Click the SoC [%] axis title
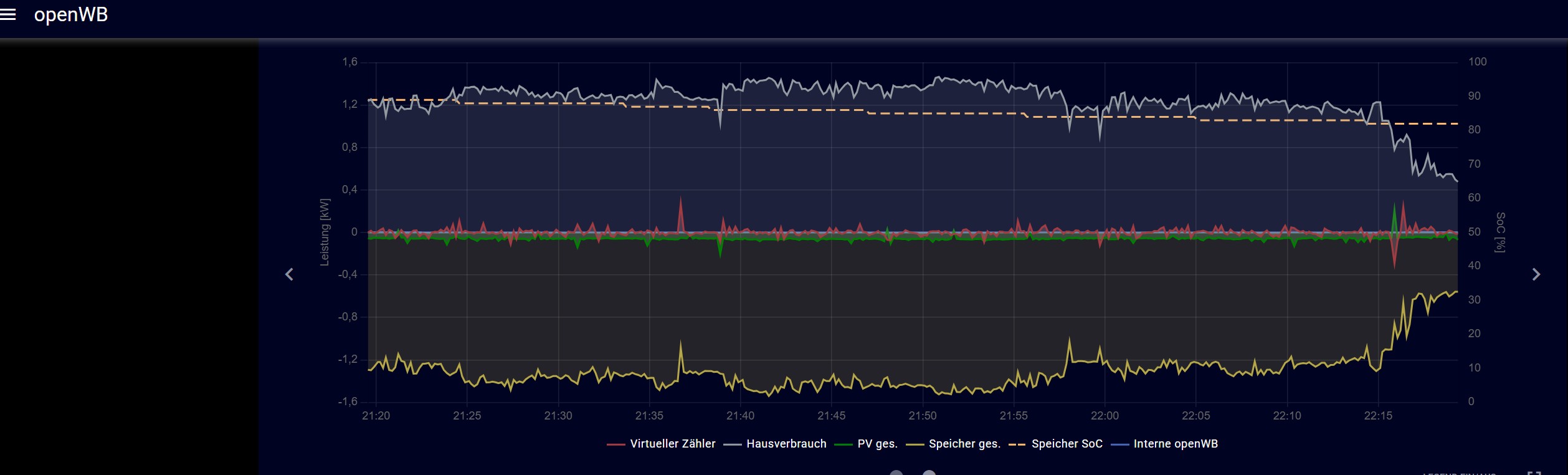 coord(1500,232)
